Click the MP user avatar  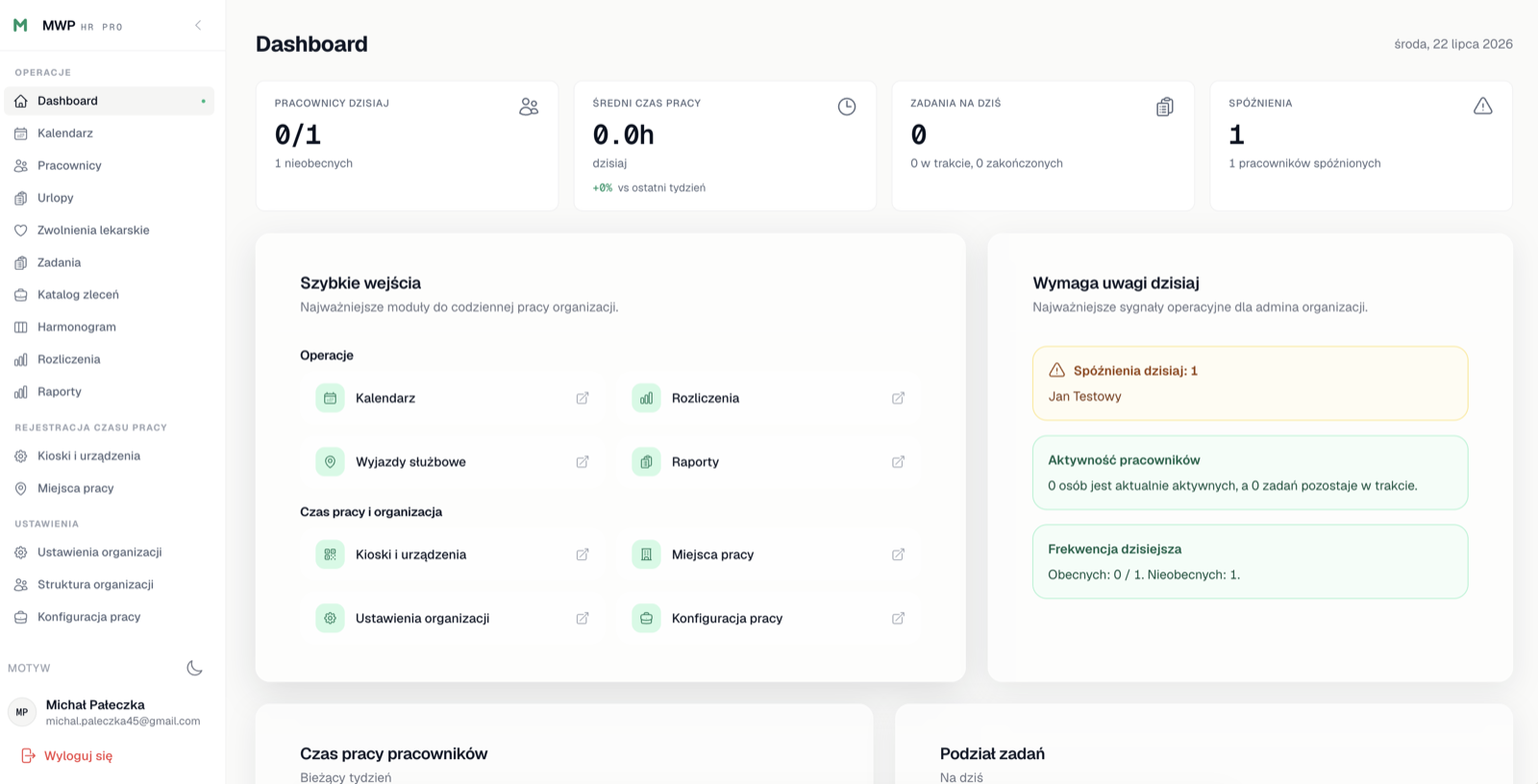(22, 712)
